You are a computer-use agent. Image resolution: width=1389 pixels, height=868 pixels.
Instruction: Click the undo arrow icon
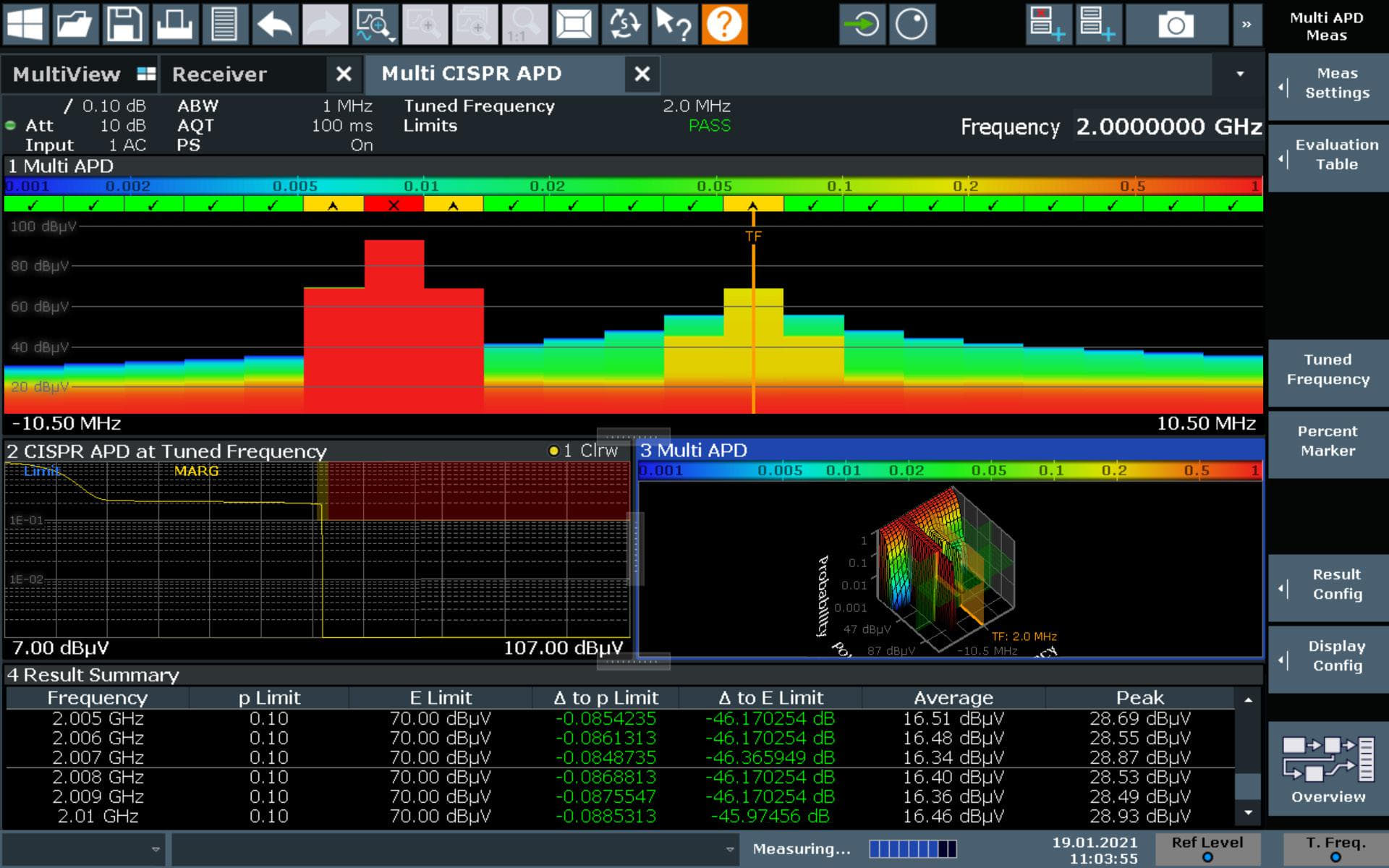coord(274,24)
